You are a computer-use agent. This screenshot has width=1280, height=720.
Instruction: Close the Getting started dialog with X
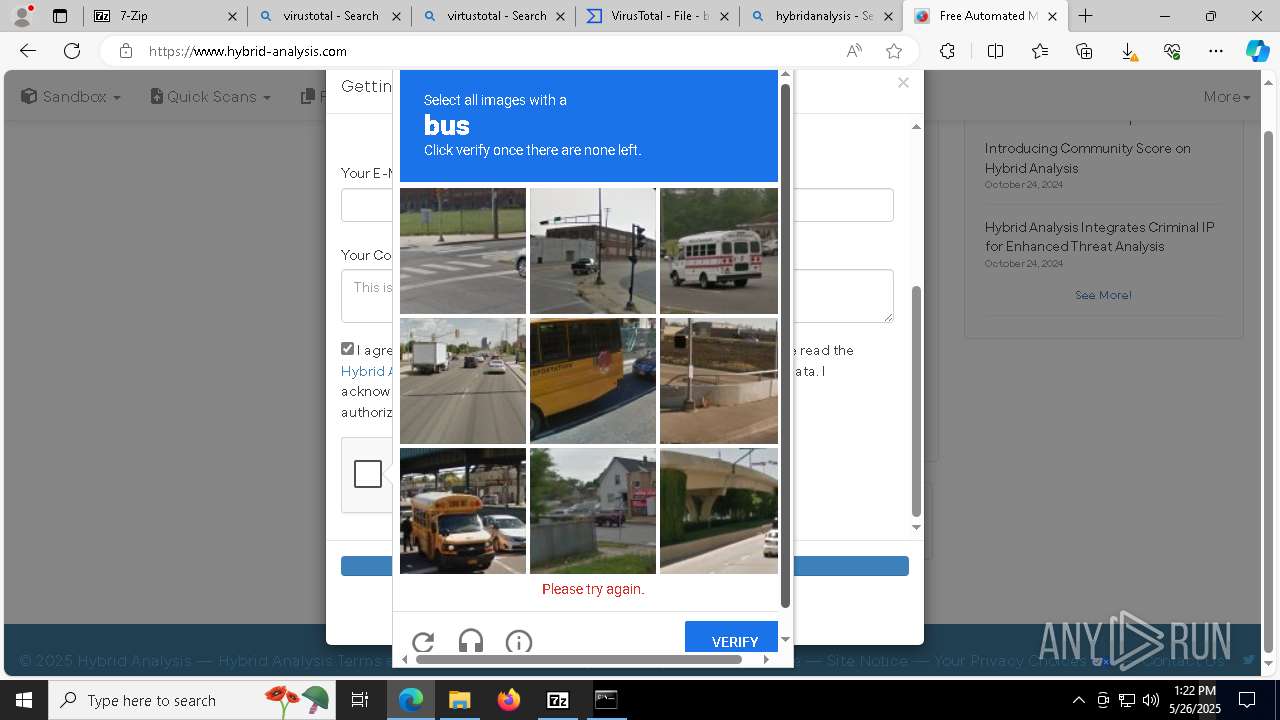[903, 83]
